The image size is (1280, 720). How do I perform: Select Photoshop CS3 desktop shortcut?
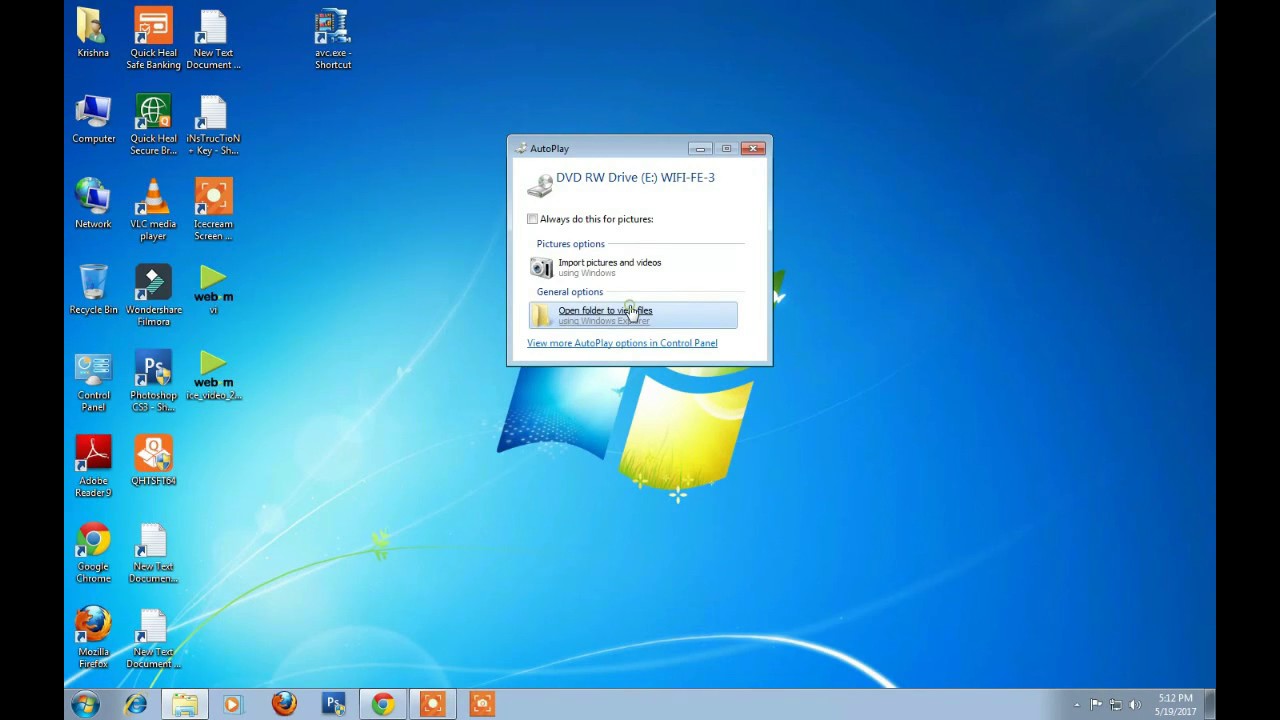point(153,382)
